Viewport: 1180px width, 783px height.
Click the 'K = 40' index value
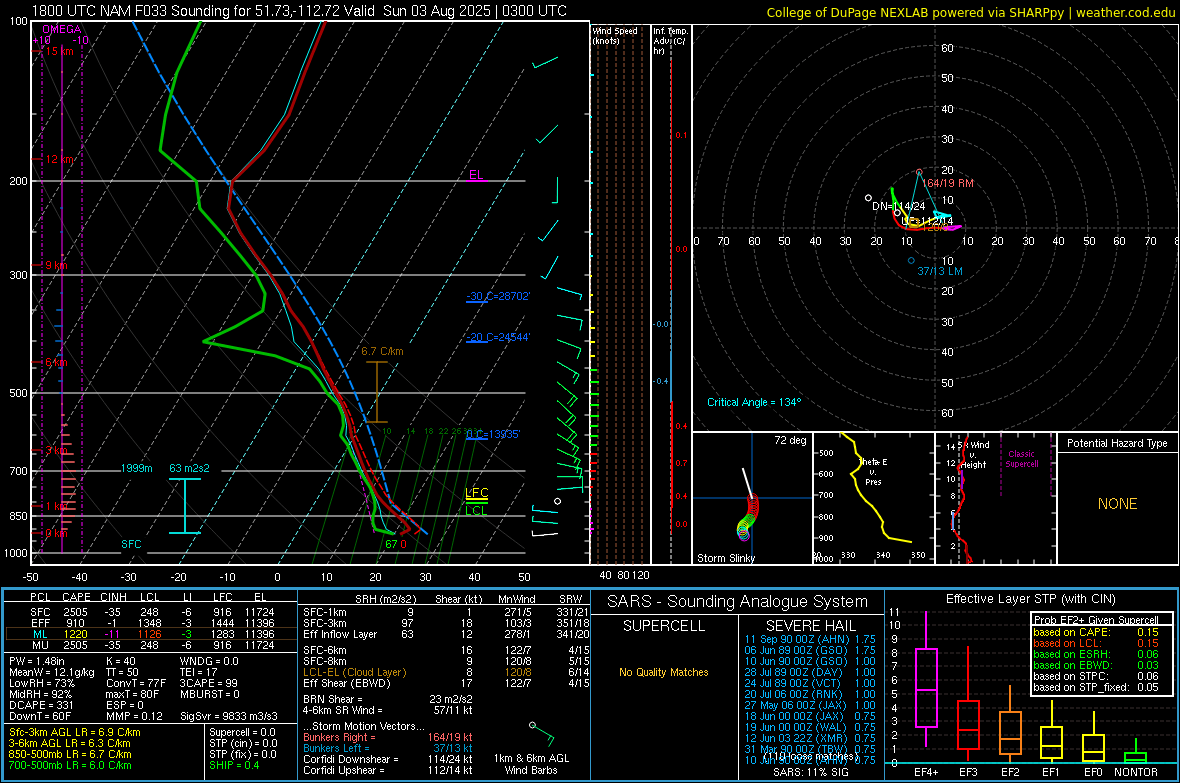[120, 662]
